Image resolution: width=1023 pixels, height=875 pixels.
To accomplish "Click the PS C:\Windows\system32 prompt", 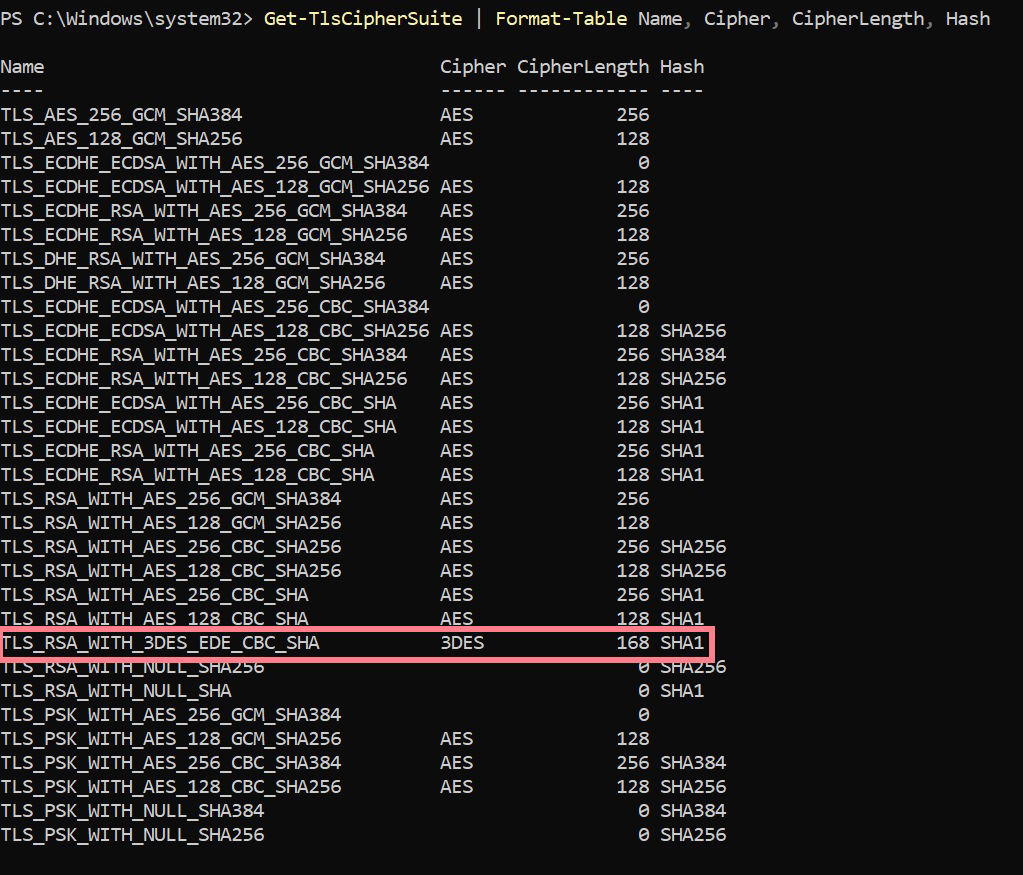I will point(126,19).
